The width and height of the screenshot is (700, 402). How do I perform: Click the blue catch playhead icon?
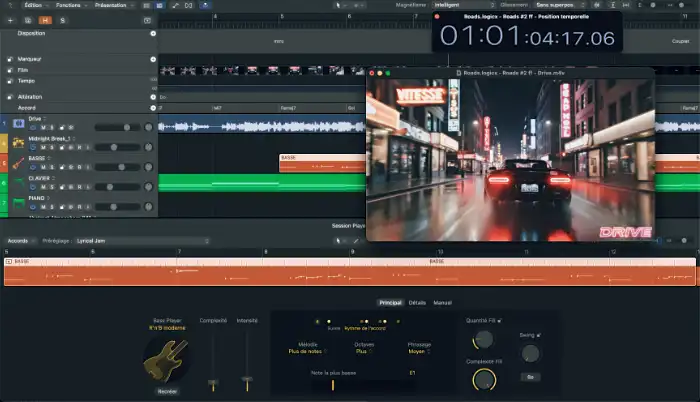[205, 5]
